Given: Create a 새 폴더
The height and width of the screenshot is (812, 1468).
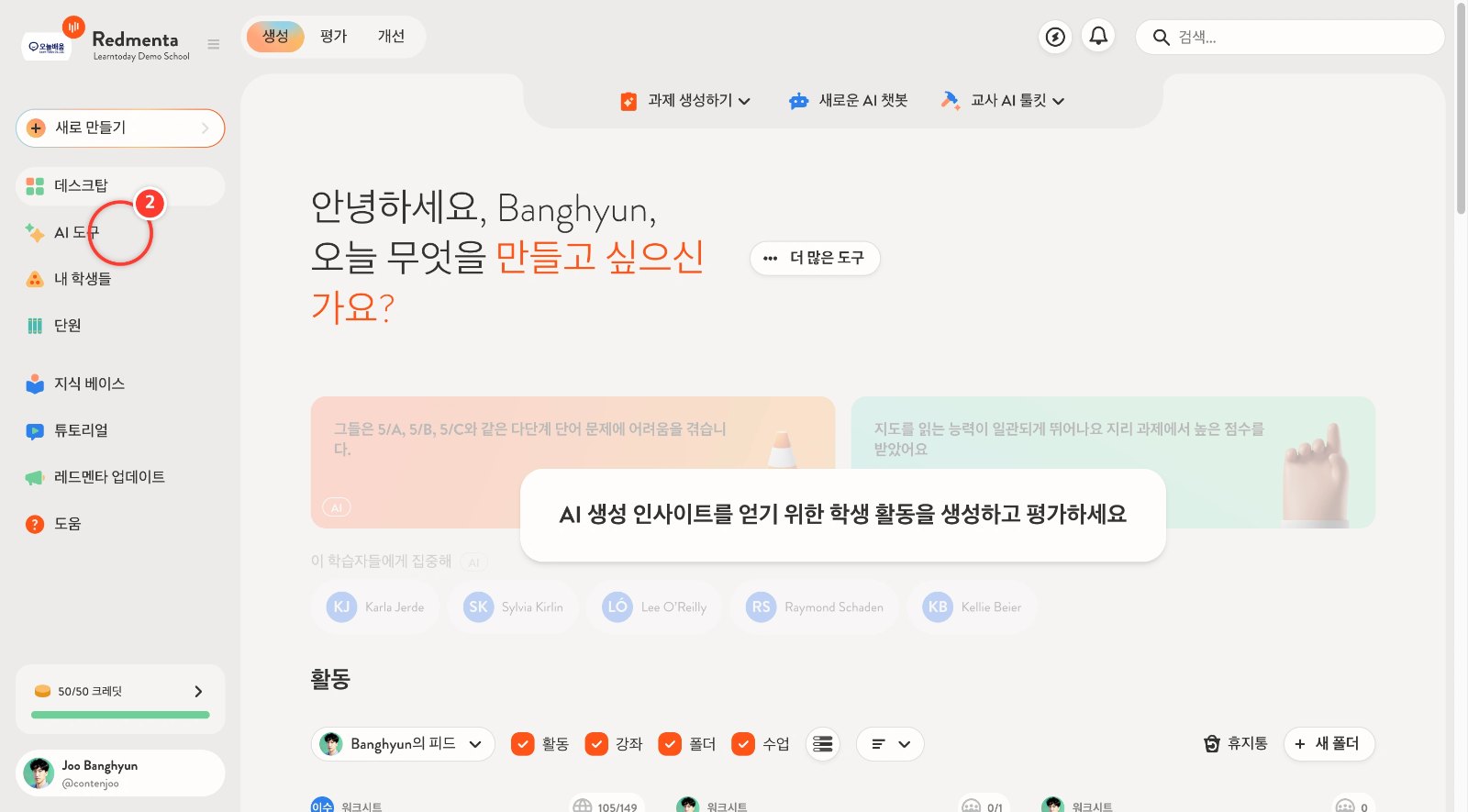Looking at the screenshot, I should click(x=1329, y=743).
